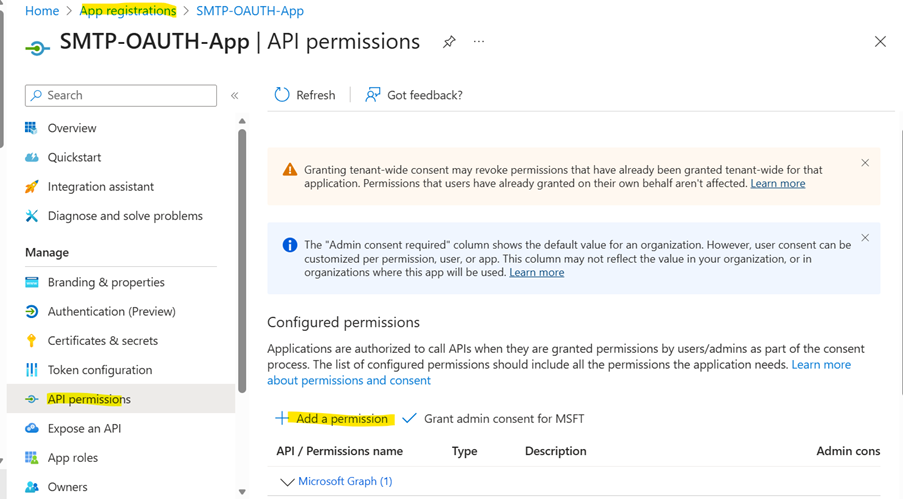Collapse the Microsoft Graph (1) permissions group
The height and width of the screenshot is (499, 903).
click(x=287, y=482)
